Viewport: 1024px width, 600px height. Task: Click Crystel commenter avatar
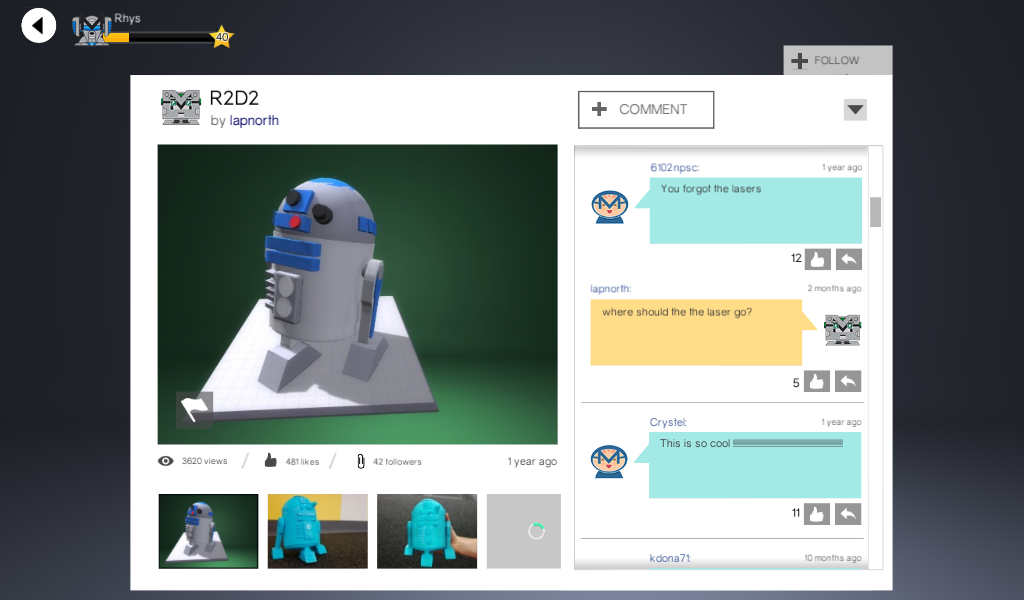pyautogui.click(x=609, y=461)
